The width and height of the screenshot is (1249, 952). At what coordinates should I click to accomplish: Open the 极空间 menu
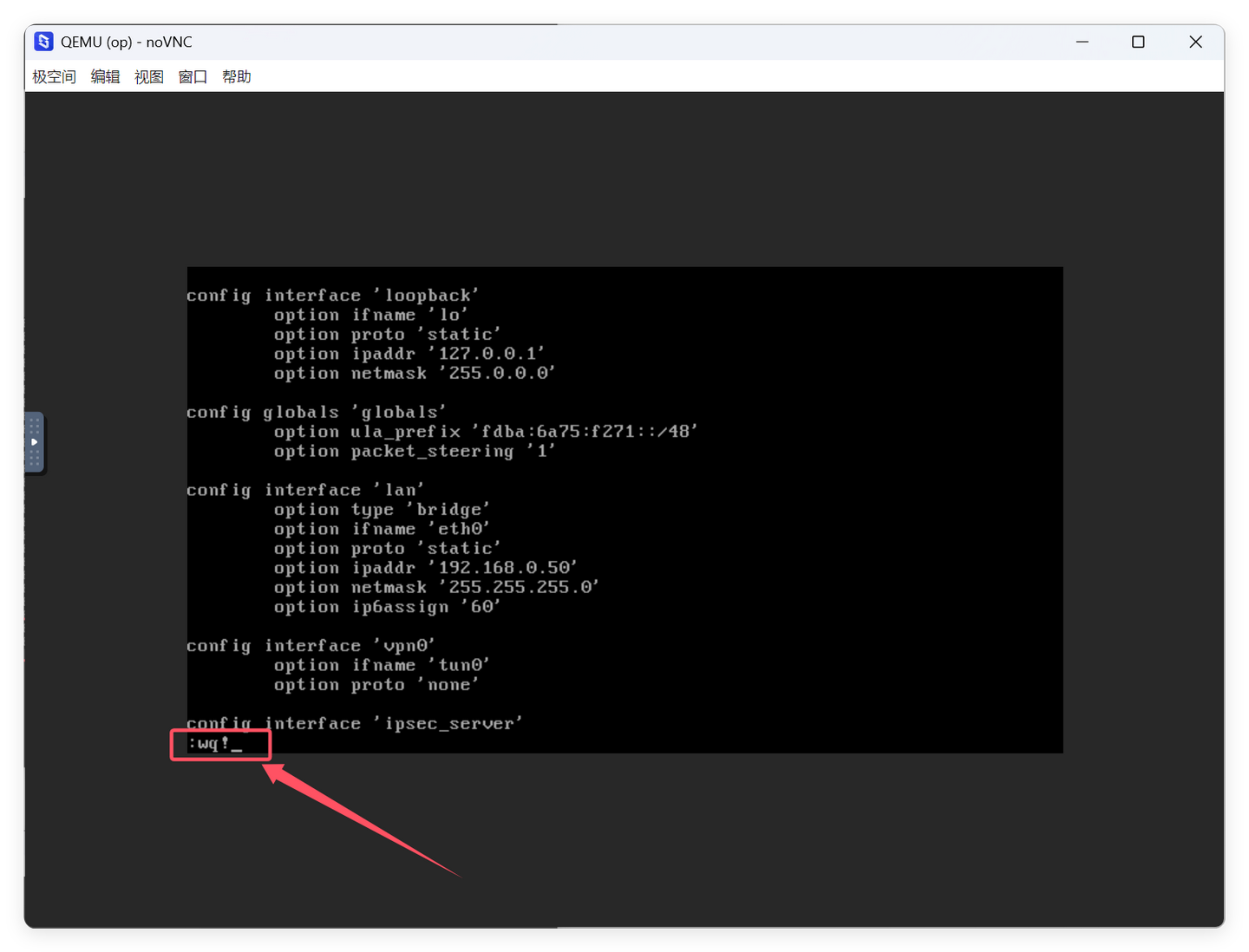point(54,76)
